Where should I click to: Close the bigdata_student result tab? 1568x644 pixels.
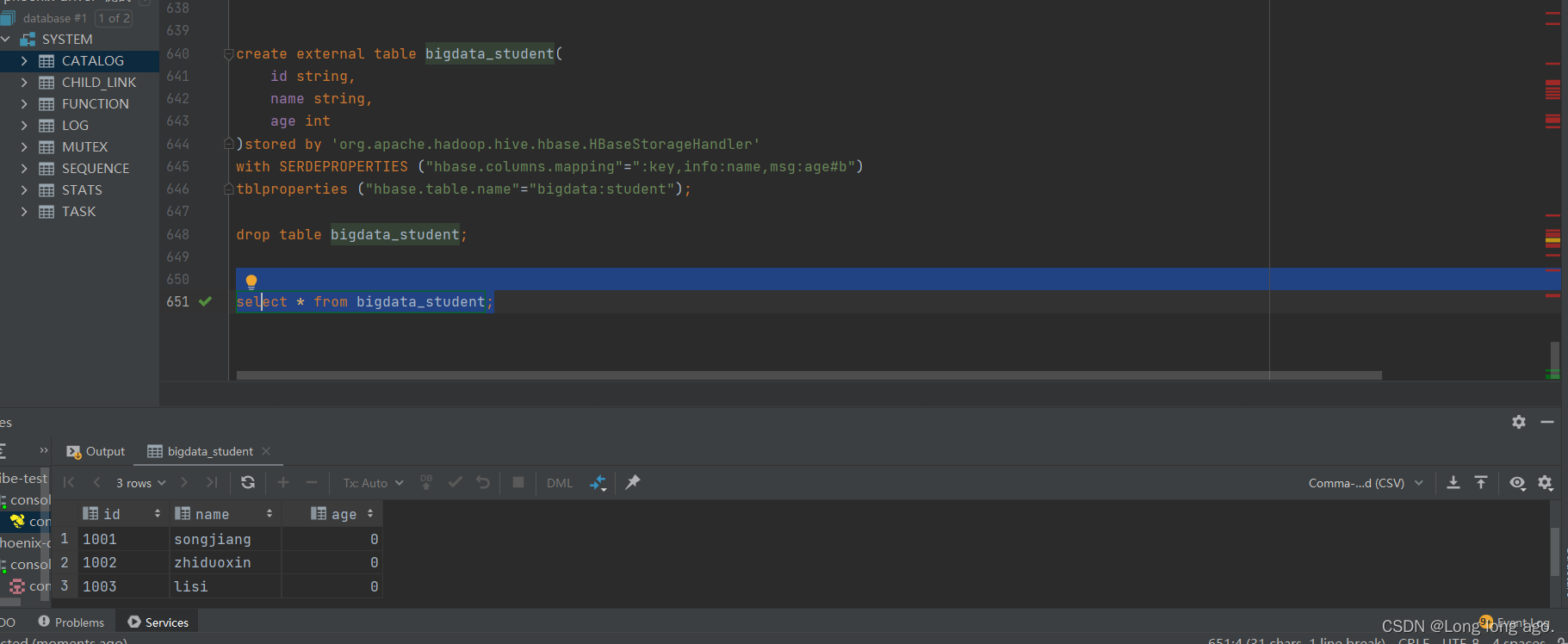pyautogui.click(x=266, y=451)
